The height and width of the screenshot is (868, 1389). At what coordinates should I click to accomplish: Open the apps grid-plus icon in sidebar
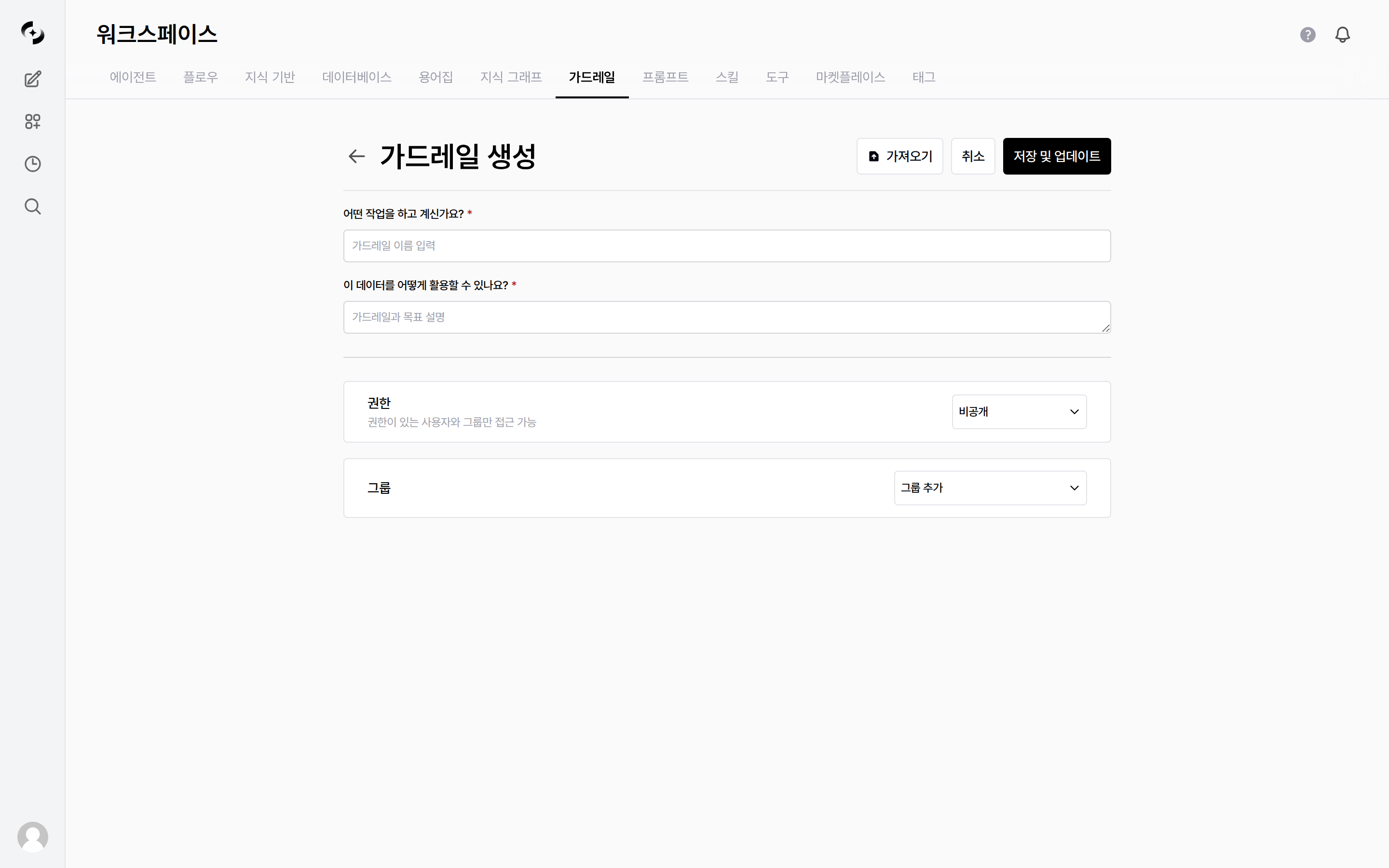pyautogui.click(x=33, y=121)
